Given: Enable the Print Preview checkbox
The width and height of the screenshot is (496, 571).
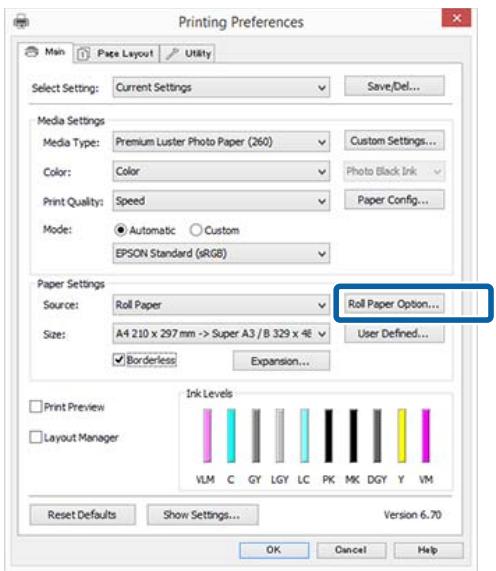Looking at the screenshot, I should pyautogui.click(x=36, y=406).
